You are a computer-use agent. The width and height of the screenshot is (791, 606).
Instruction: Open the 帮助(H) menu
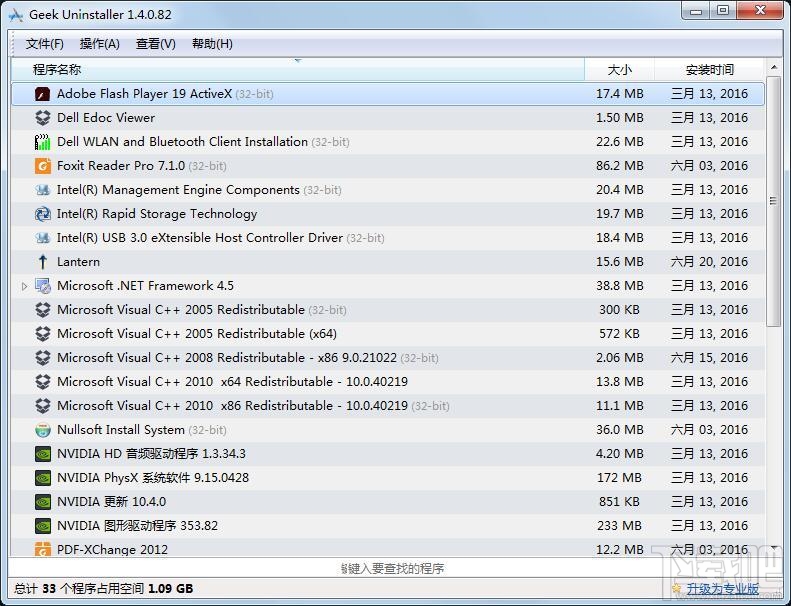[x=212, y=44]
